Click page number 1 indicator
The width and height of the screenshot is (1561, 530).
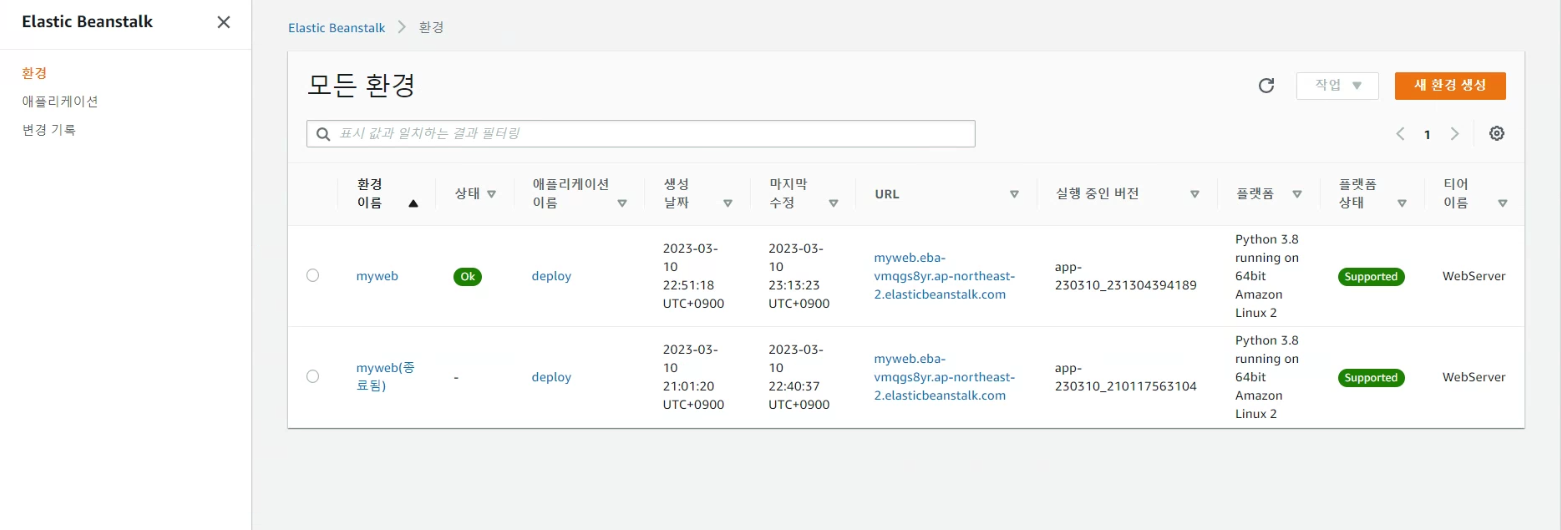coord(1427,134)
